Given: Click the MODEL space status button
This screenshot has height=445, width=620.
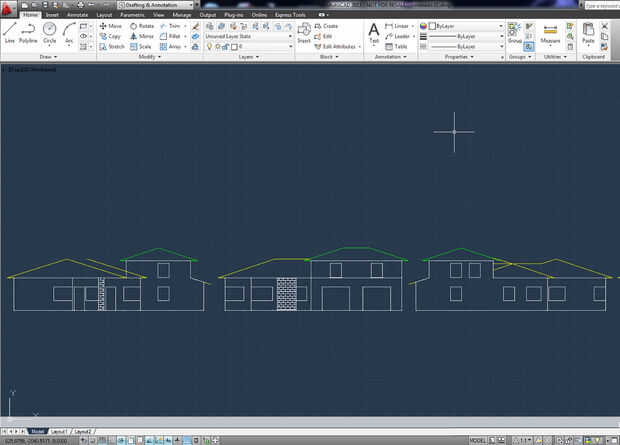Looking at the screenshot, I should [478, 440].
